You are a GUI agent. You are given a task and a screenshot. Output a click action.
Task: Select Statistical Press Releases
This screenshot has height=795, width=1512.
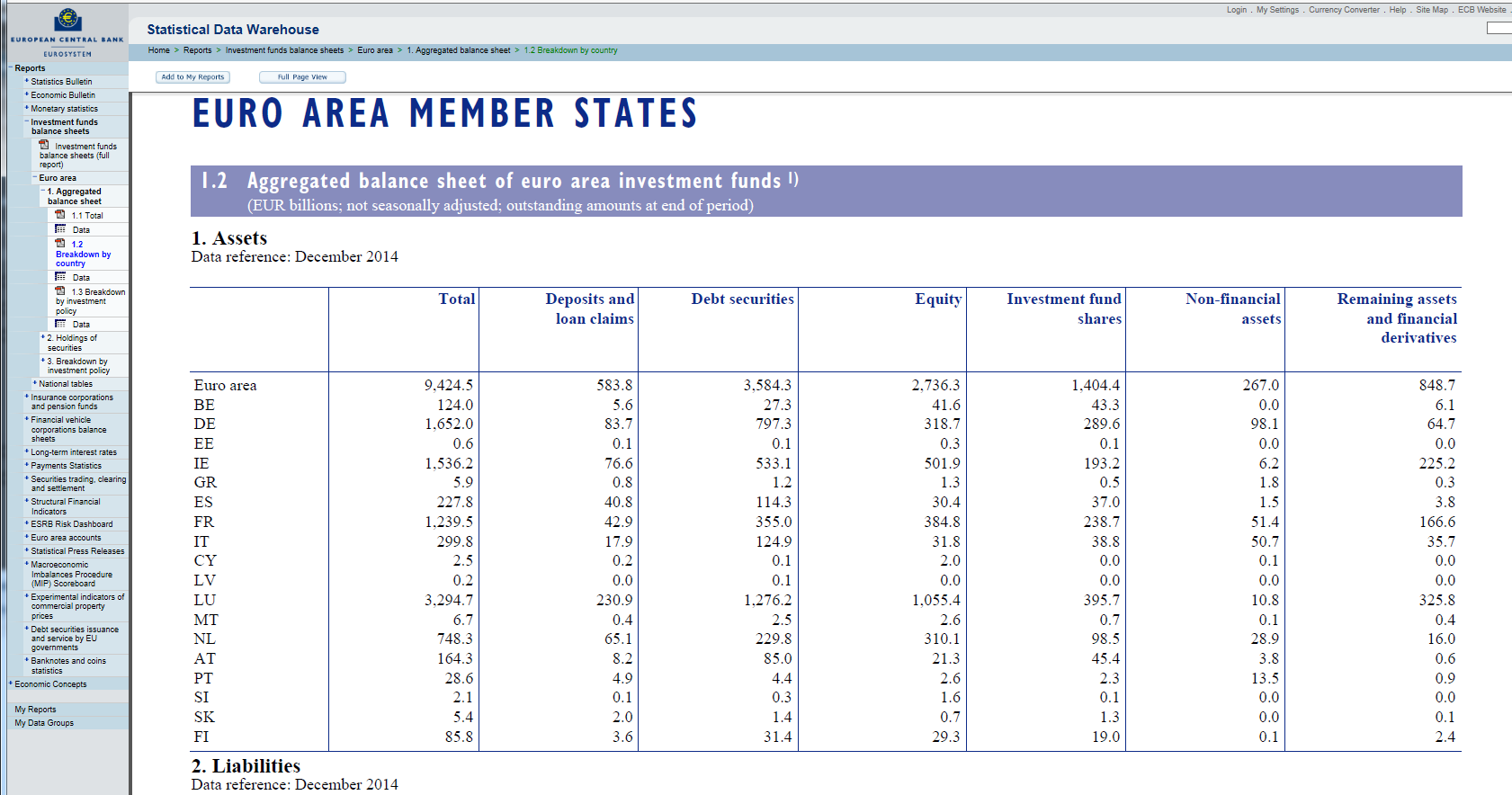pos(77,551)
